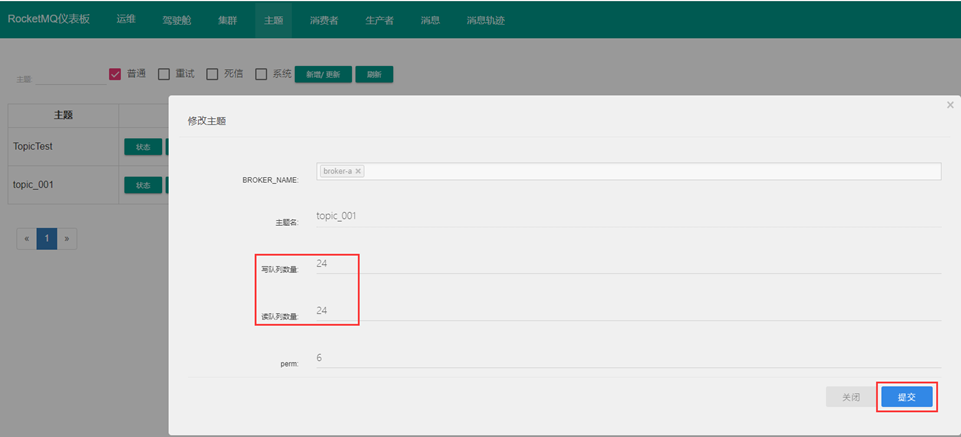Select page 1 in pagination
This screenshot has height=437, width=961.
tap(47, 238)
